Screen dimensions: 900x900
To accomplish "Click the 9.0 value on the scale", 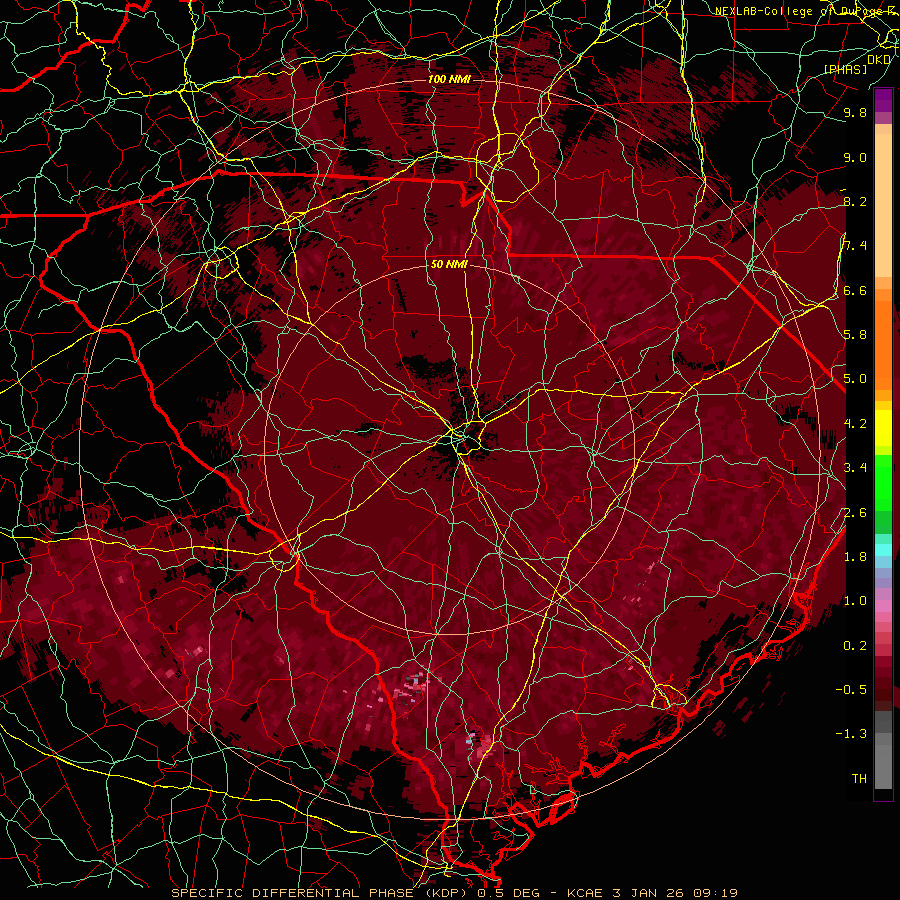I will tap(855, 157).
